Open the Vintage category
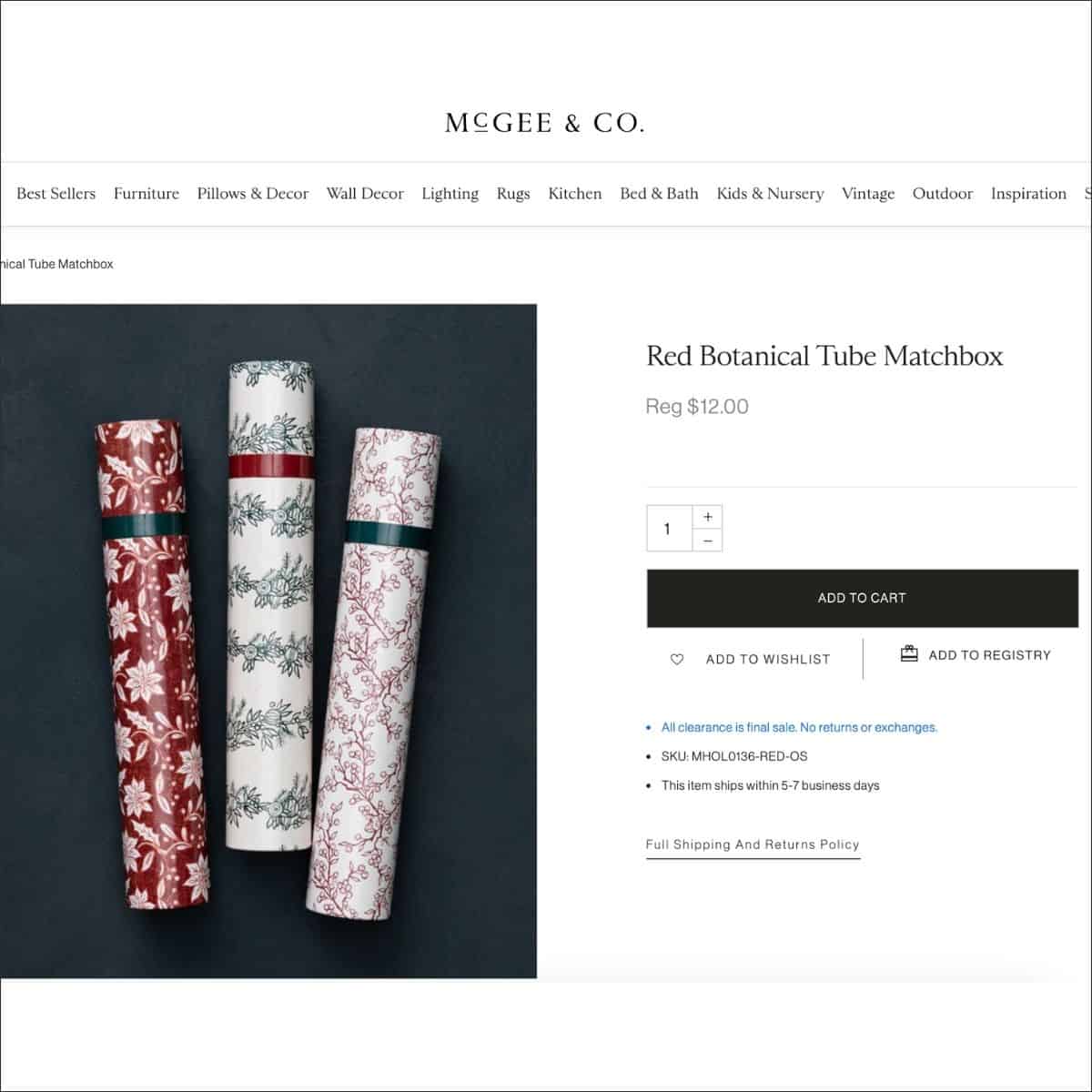The height and width of the screenshot is (1092, 1092). 868,194
